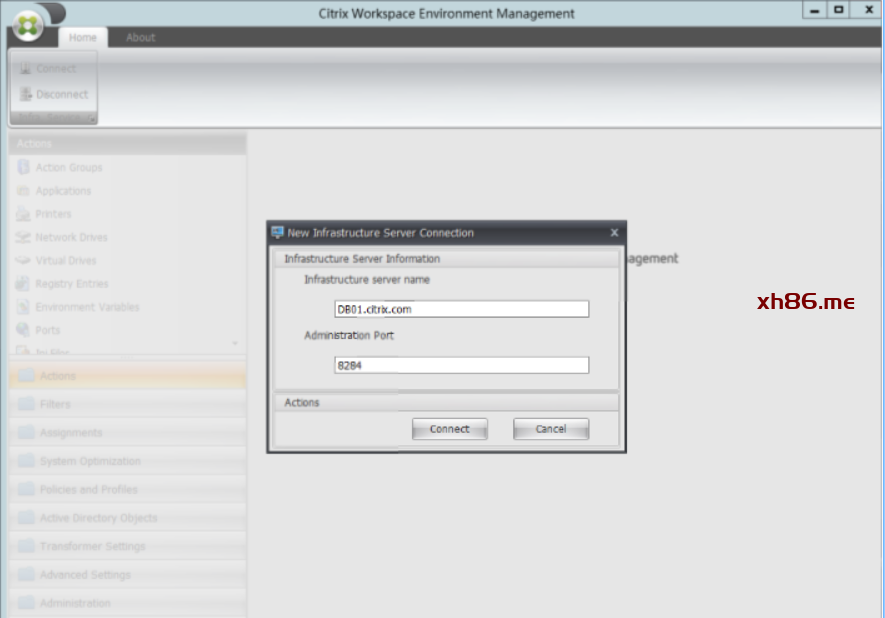Cancel the New Infrastructure Server Connection dialog

pos(550,429)
